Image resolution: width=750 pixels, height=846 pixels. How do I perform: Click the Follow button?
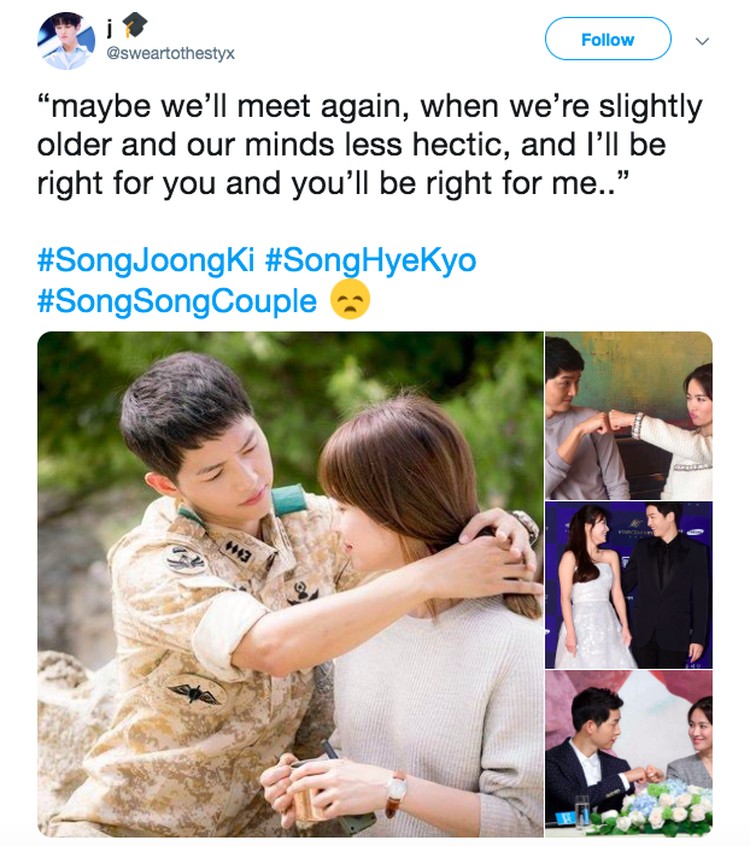click(x=608, y=39)
